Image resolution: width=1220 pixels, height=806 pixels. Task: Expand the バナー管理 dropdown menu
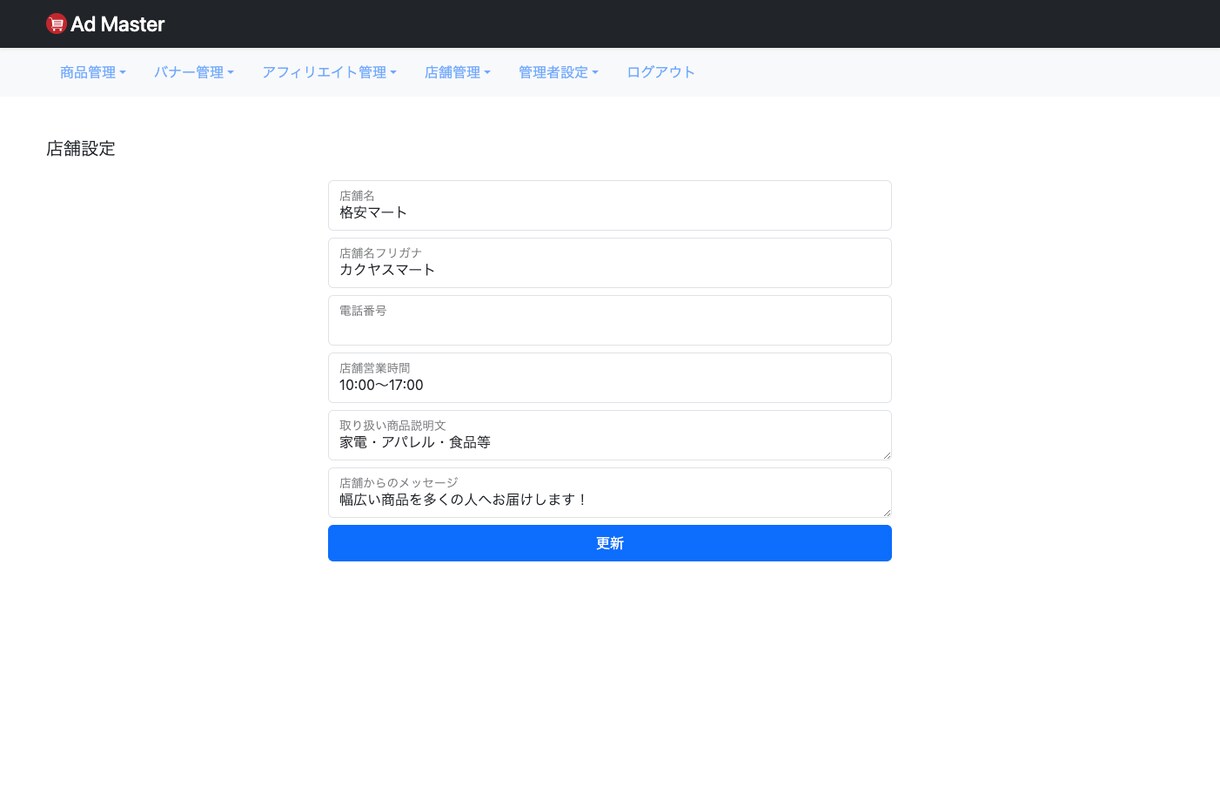click(194, 72)
